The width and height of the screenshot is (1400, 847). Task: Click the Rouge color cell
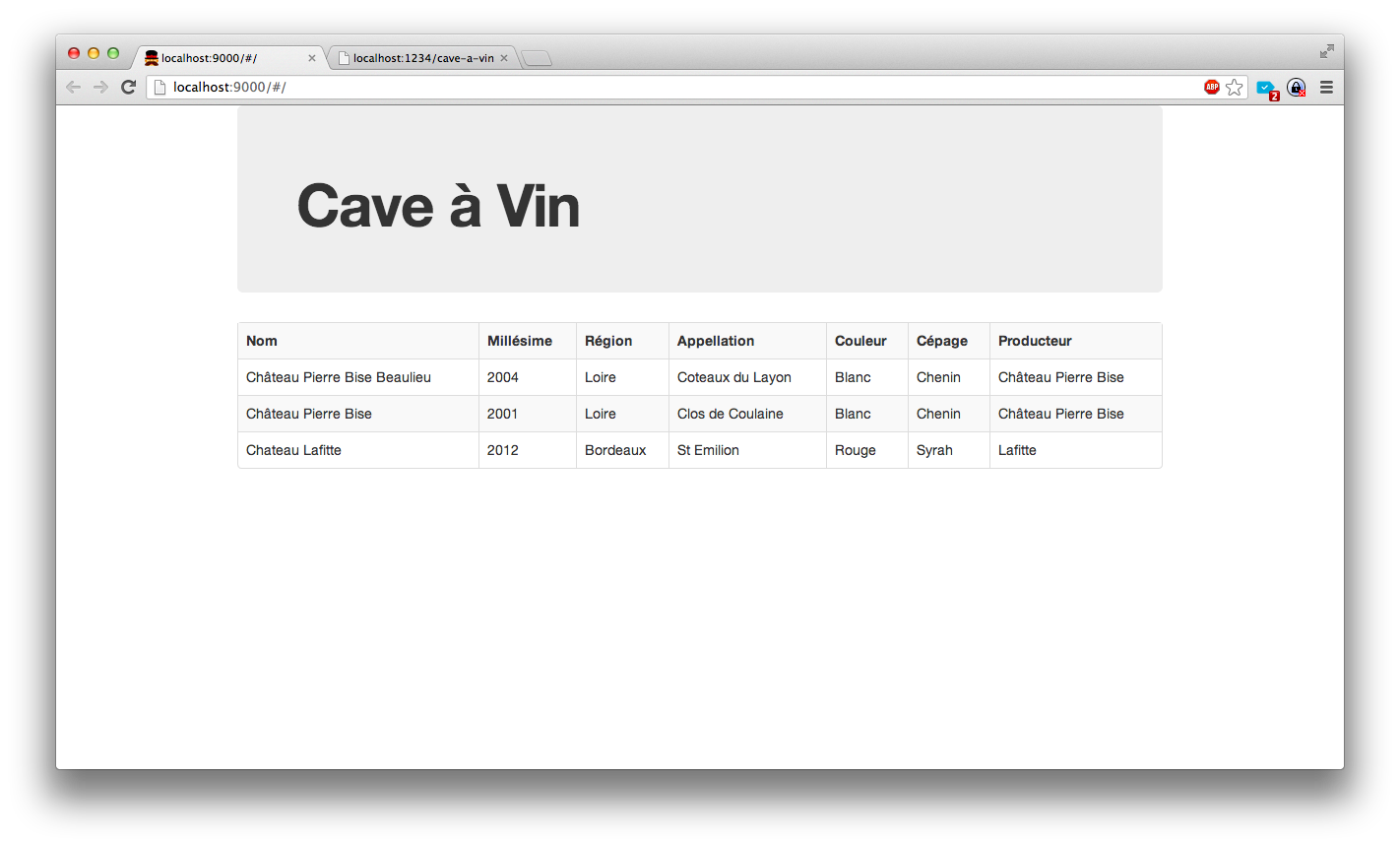[867, 450]
